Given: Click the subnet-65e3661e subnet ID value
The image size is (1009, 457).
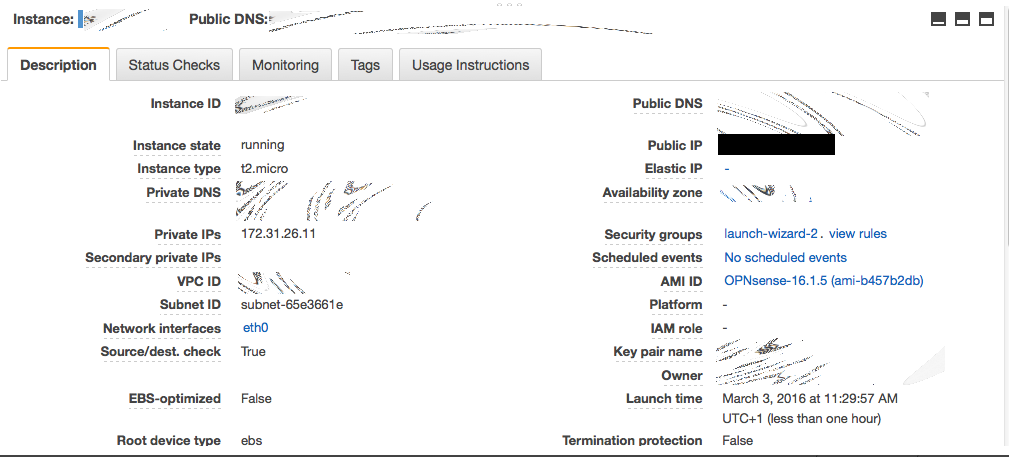Looking at the screenshot, I should [293, 305].
